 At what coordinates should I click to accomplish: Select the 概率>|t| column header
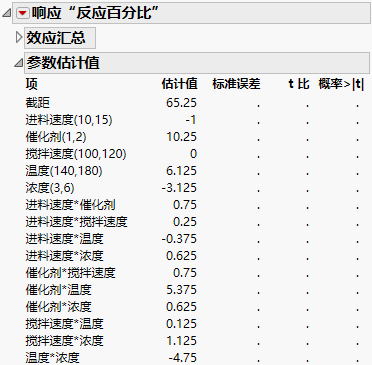click(x=341, y=84)
